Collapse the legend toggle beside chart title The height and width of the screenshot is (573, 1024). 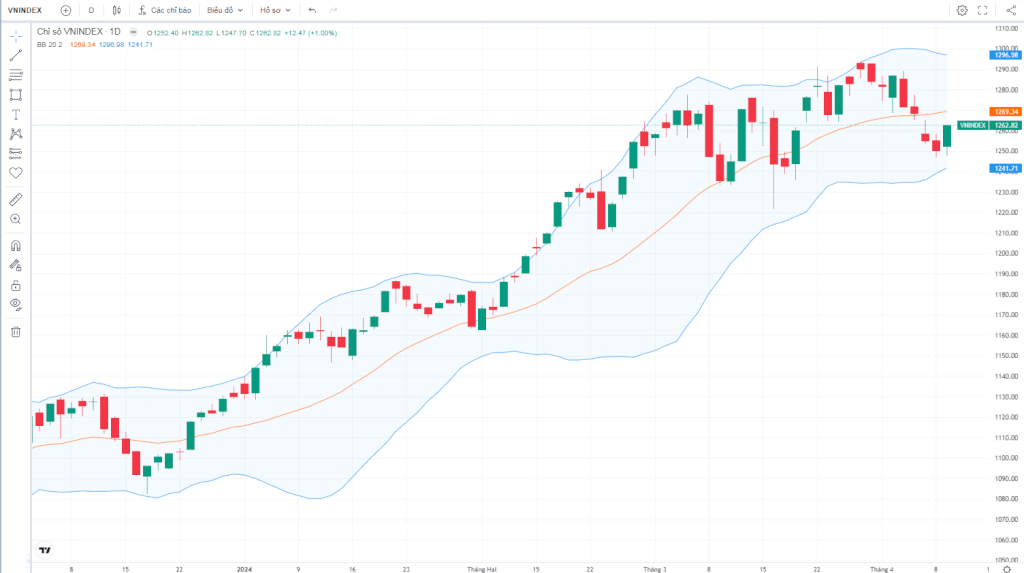133,32
